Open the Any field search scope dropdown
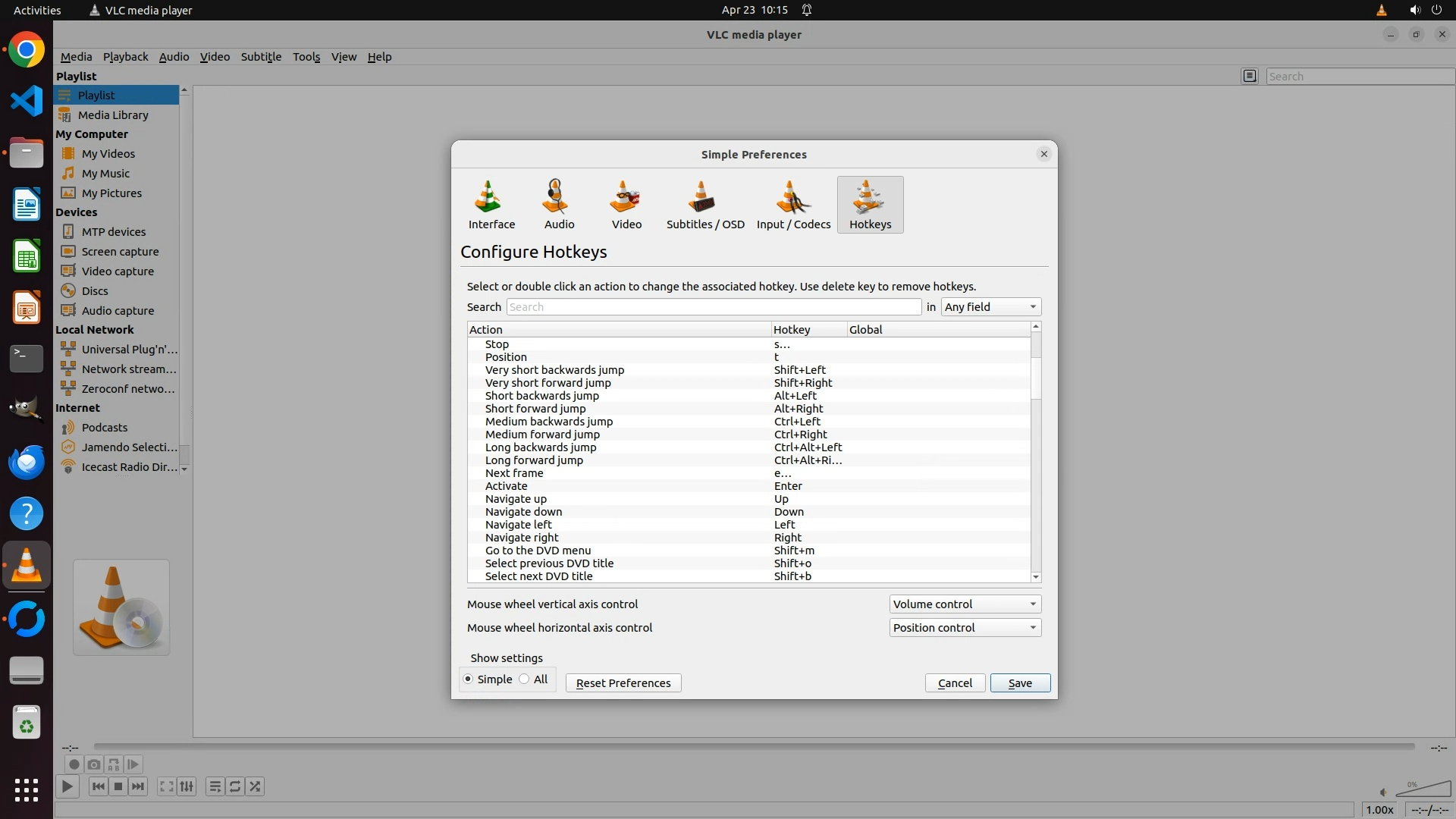 click(990, 306)
